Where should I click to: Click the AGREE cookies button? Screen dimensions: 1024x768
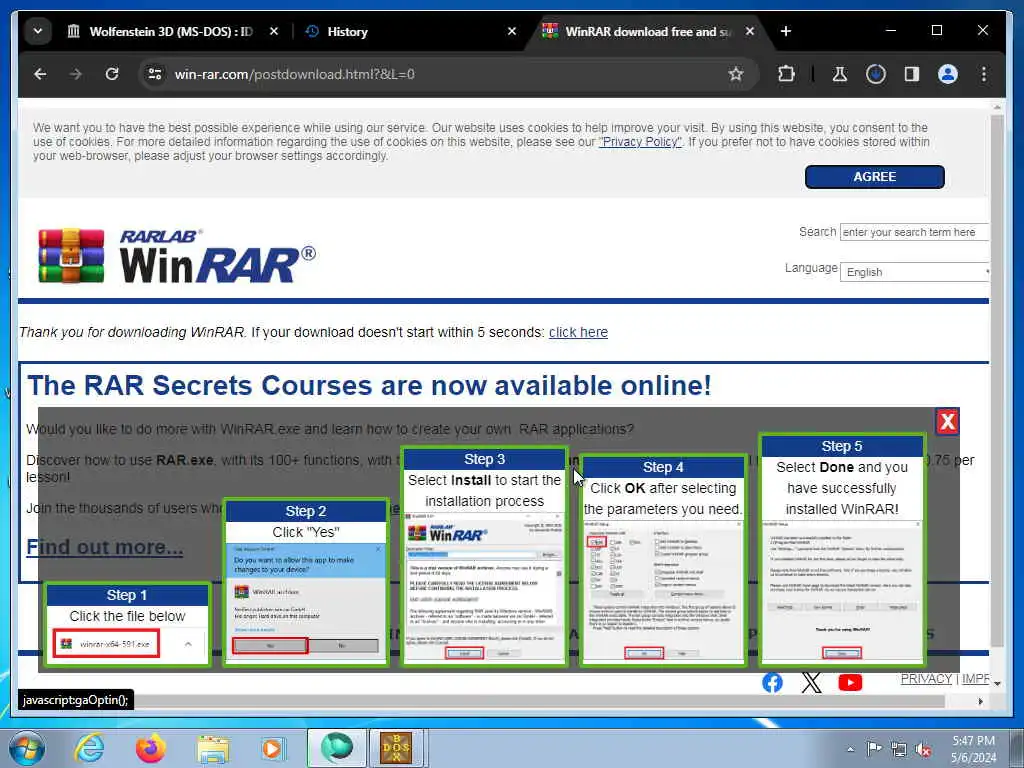[874, 176]
